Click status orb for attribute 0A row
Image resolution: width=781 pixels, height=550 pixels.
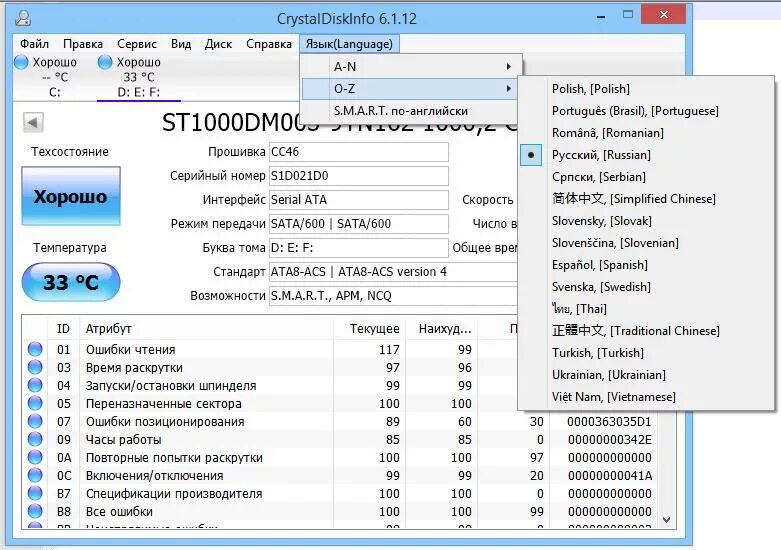click(x=35, y=457)
